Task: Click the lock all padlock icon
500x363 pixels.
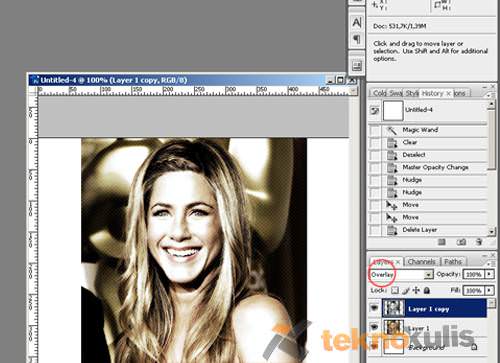Action: pyautogui.click(x=426, y=291)
